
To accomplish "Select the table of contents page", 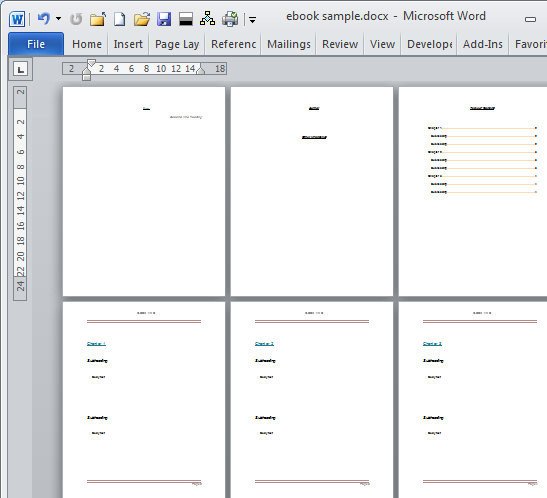I will tap(473, 191).
